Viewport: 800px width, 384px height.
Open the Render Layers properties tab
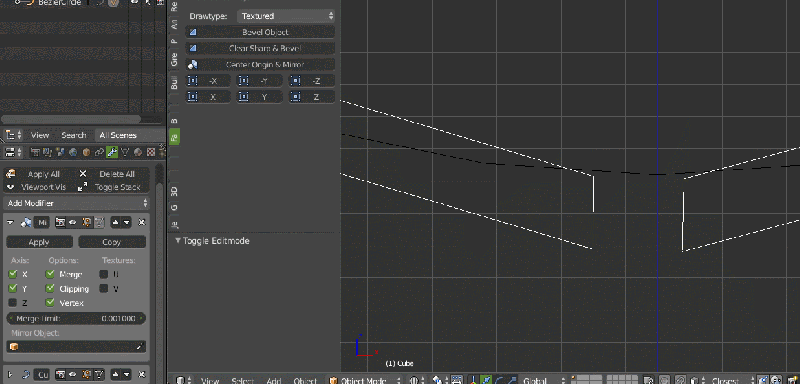(47, 152)
